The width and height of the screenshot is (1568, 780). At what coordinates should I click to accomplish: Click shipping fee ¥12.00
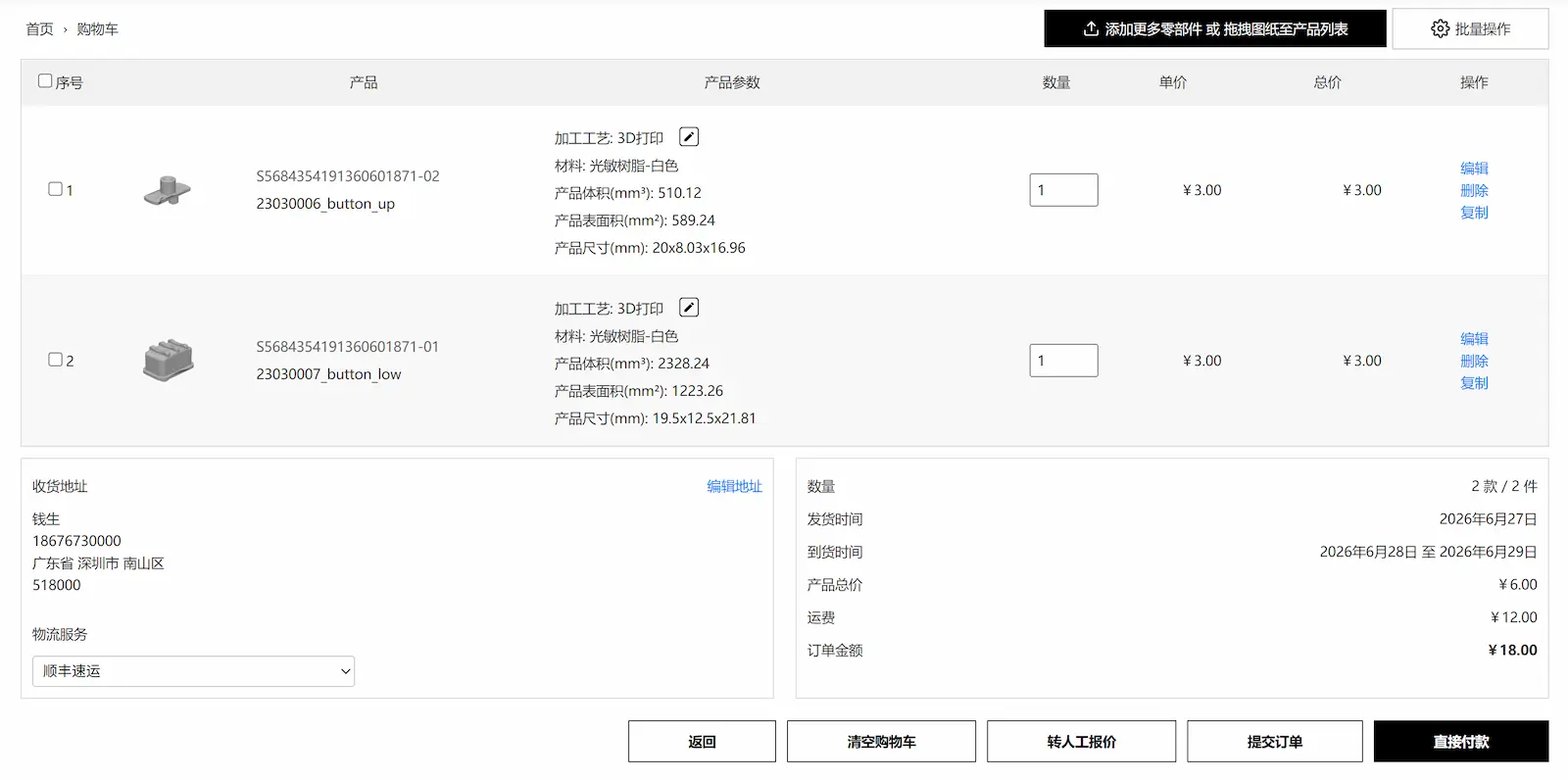1513,617
